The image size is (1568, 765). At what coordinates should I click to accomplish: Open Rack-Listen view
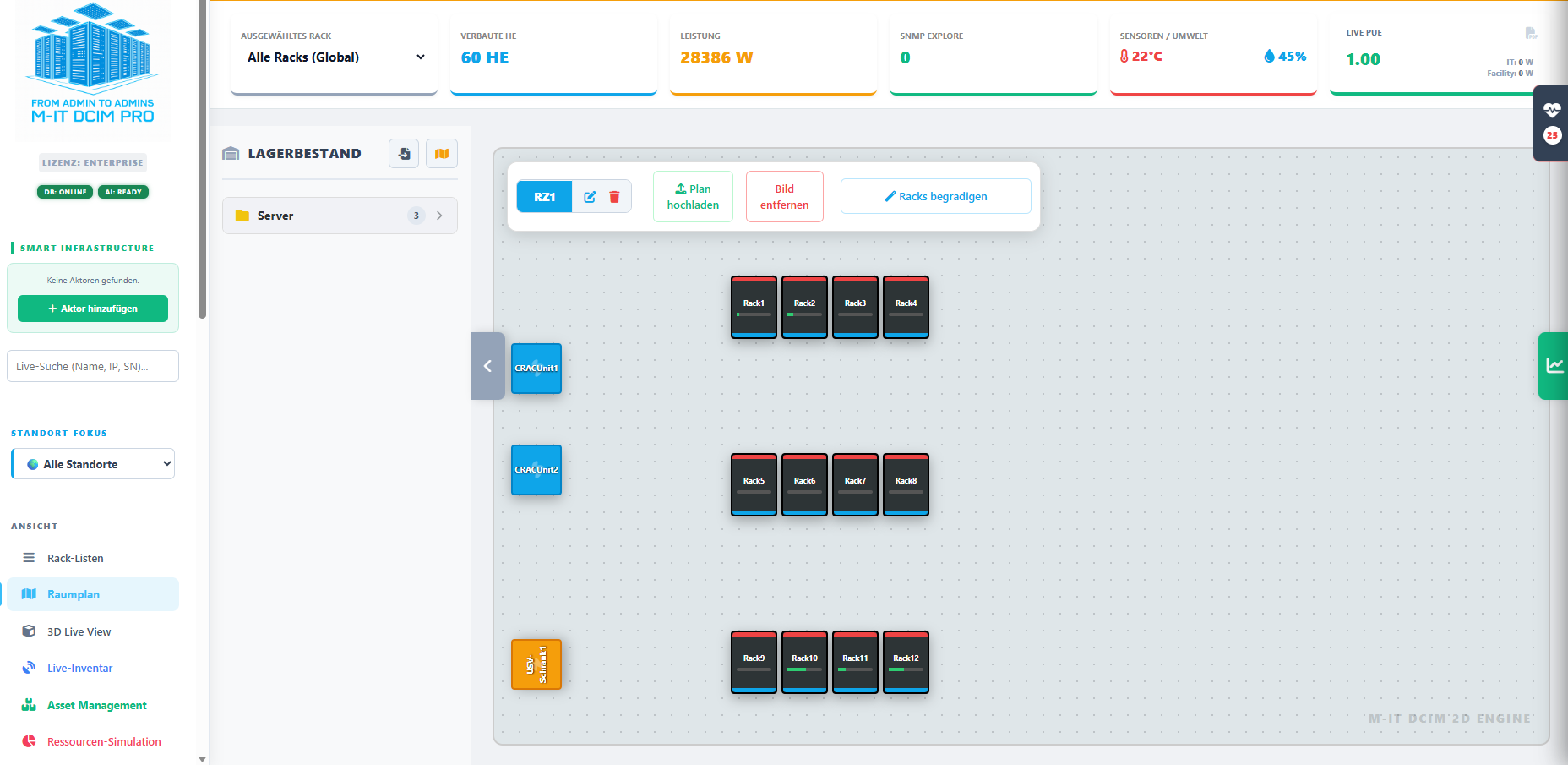93,558
